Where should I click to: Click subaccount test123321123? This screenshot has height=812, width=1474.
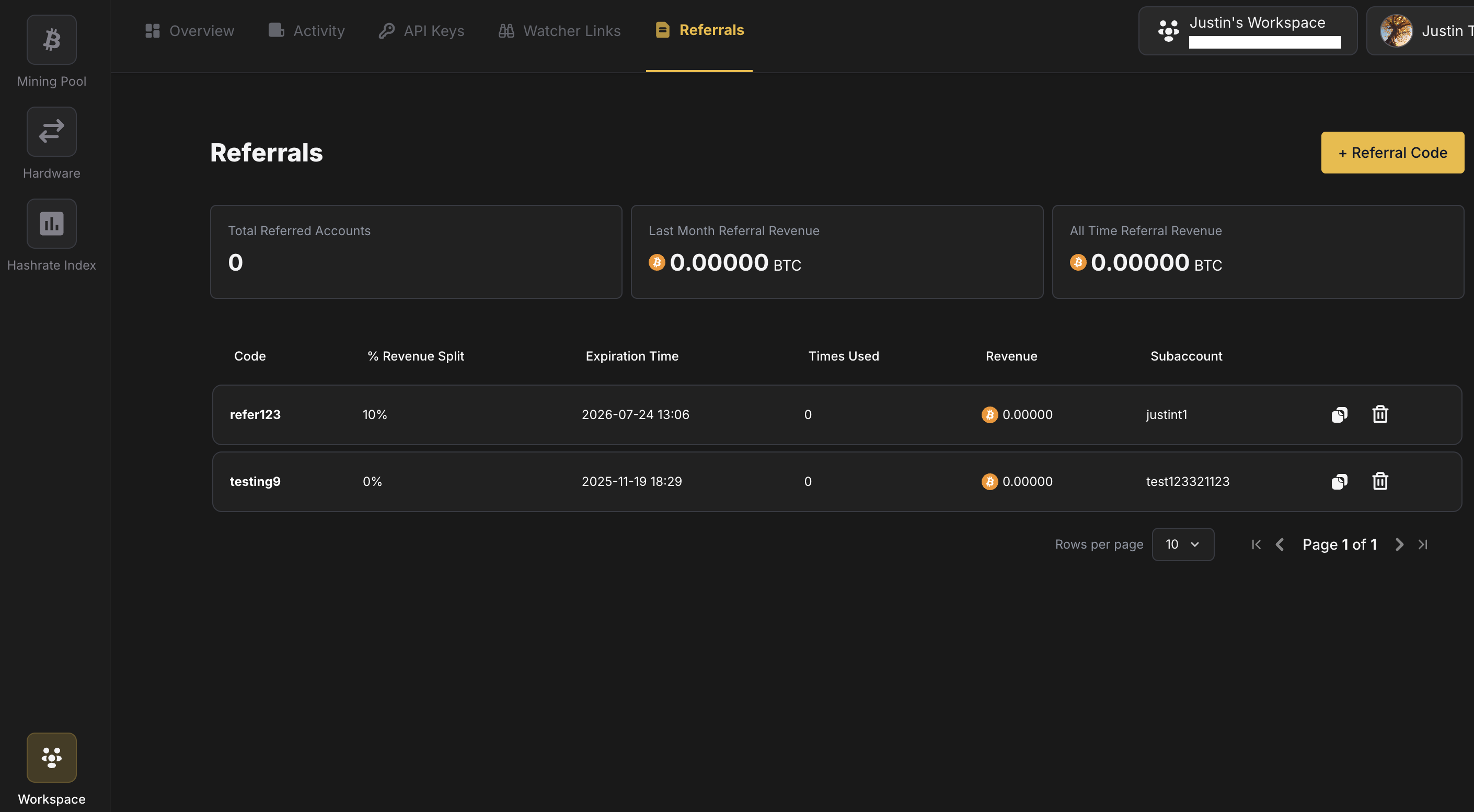coord(1188,481)
